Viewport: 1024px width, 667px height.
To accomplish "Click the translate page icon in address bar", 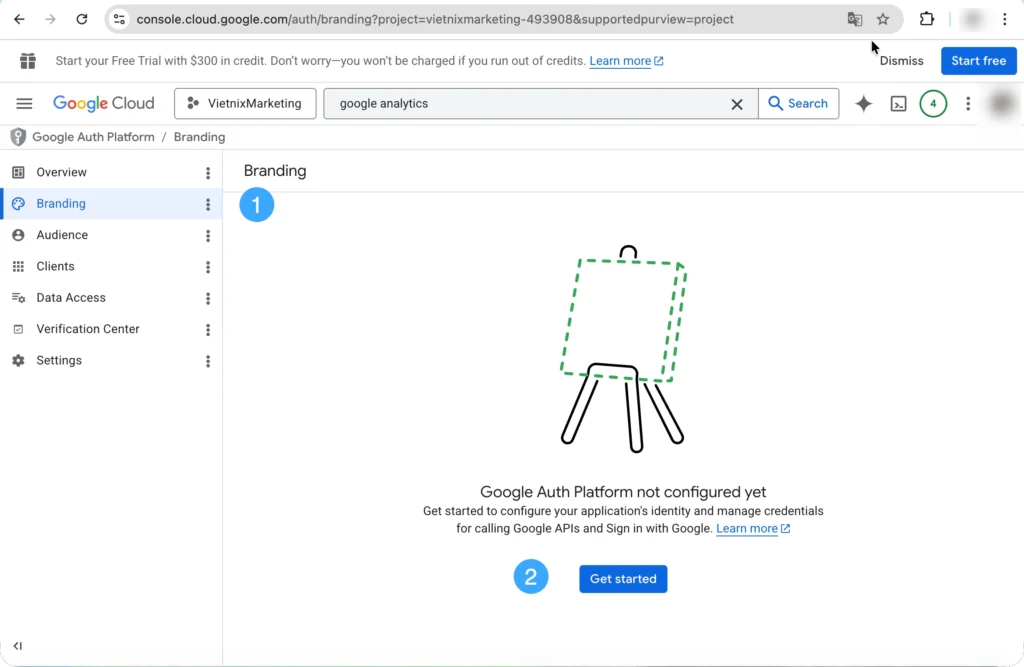I will coord(854,19).
